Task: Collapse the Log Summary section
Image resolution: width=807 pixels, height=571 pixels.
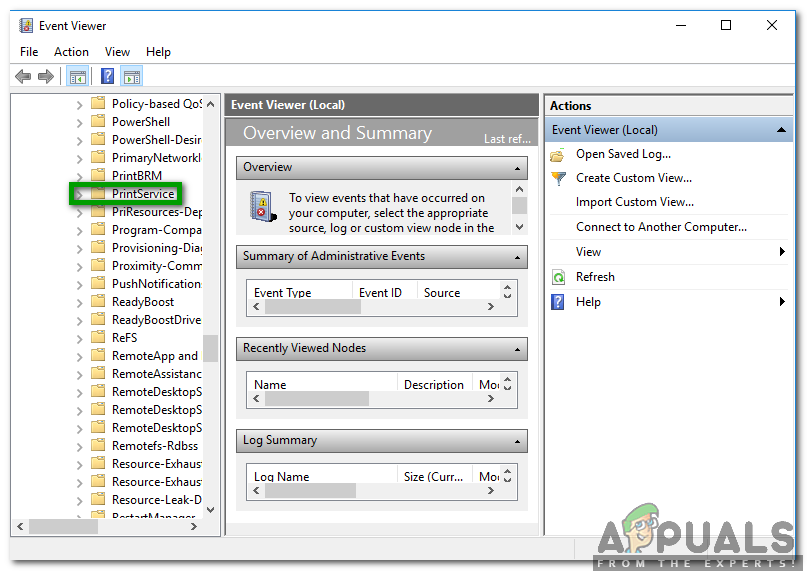Action: (517, 442)
